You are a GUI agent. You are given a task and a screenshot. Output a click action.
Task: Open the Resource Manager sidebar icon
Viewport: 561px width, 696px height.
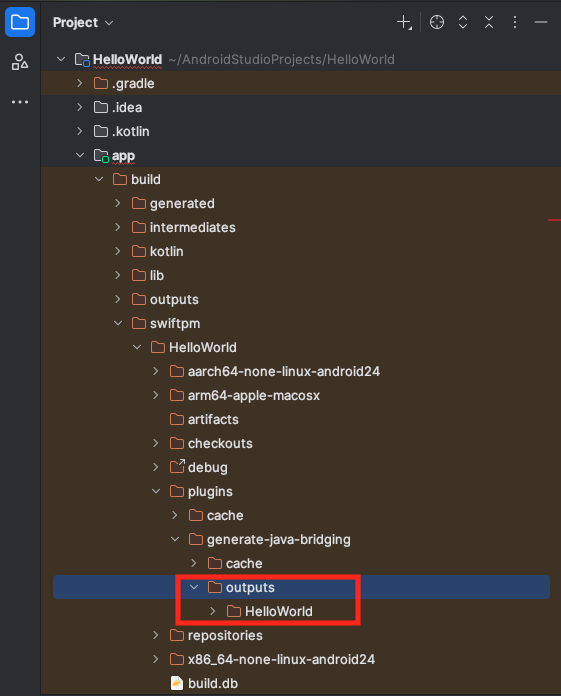point(20,62)
